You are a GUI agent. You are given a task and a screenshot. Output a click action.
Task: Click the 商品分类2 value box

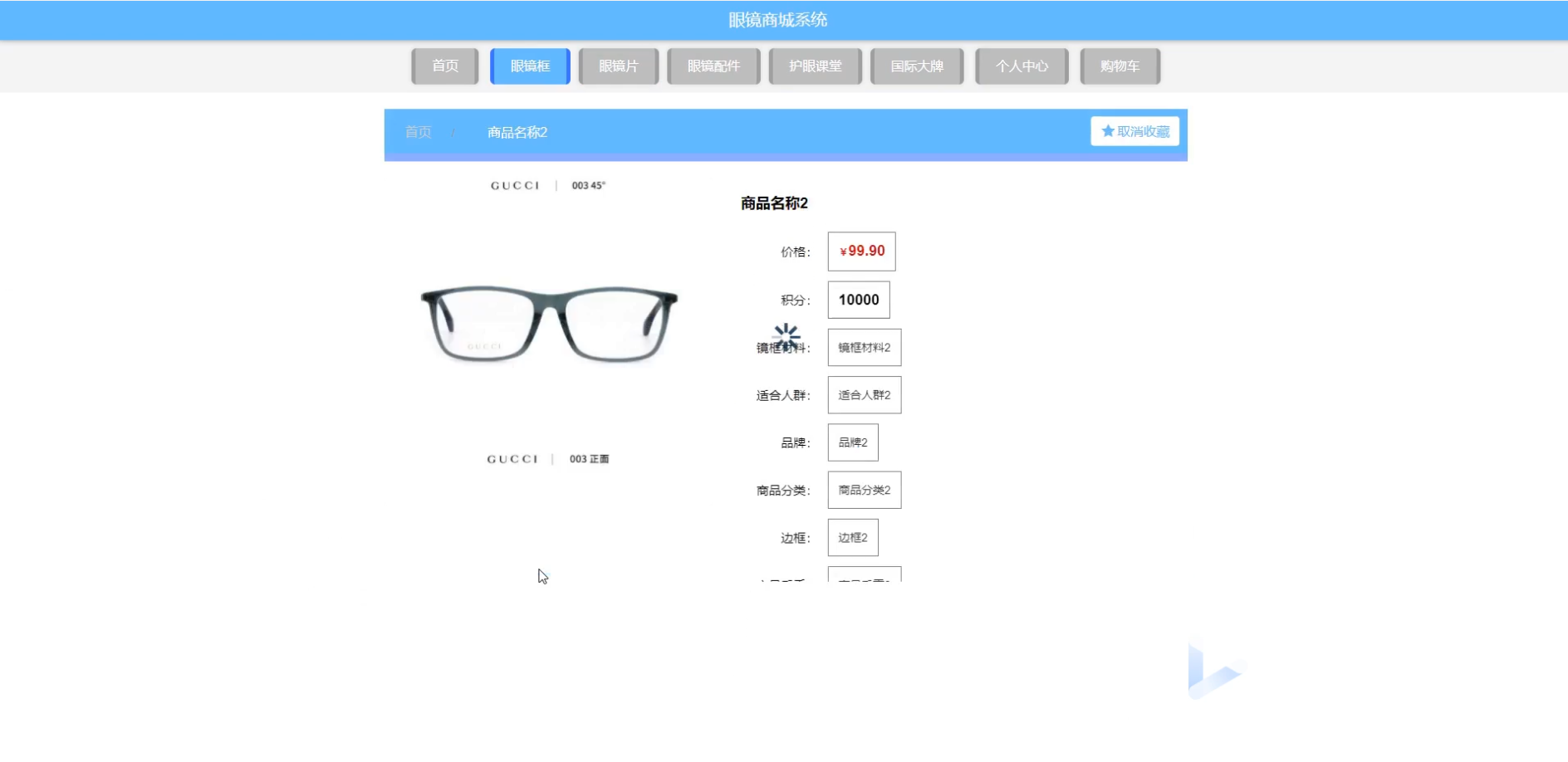[865, 491]
